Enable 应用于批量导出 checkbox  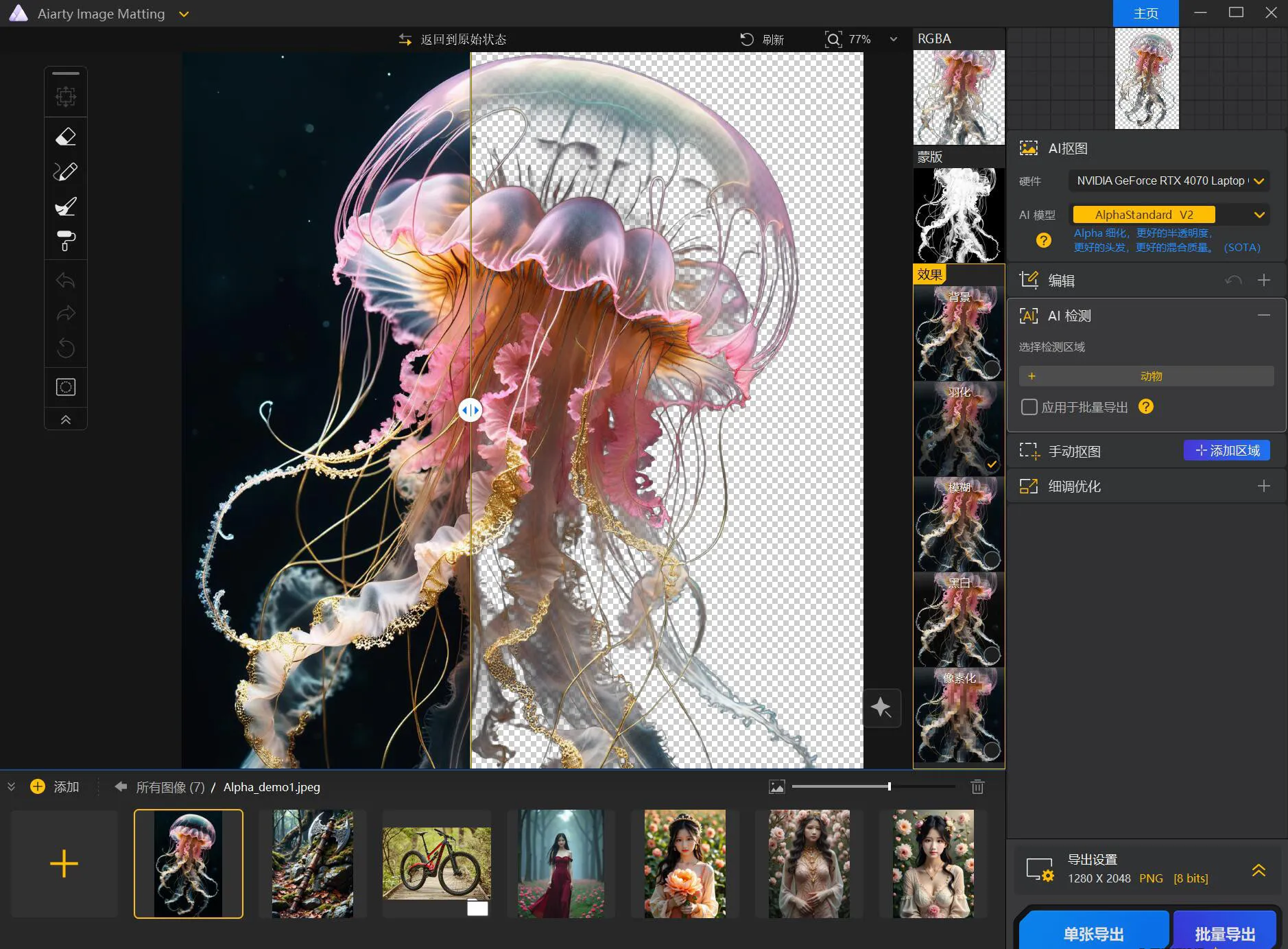click(1029, 407)
